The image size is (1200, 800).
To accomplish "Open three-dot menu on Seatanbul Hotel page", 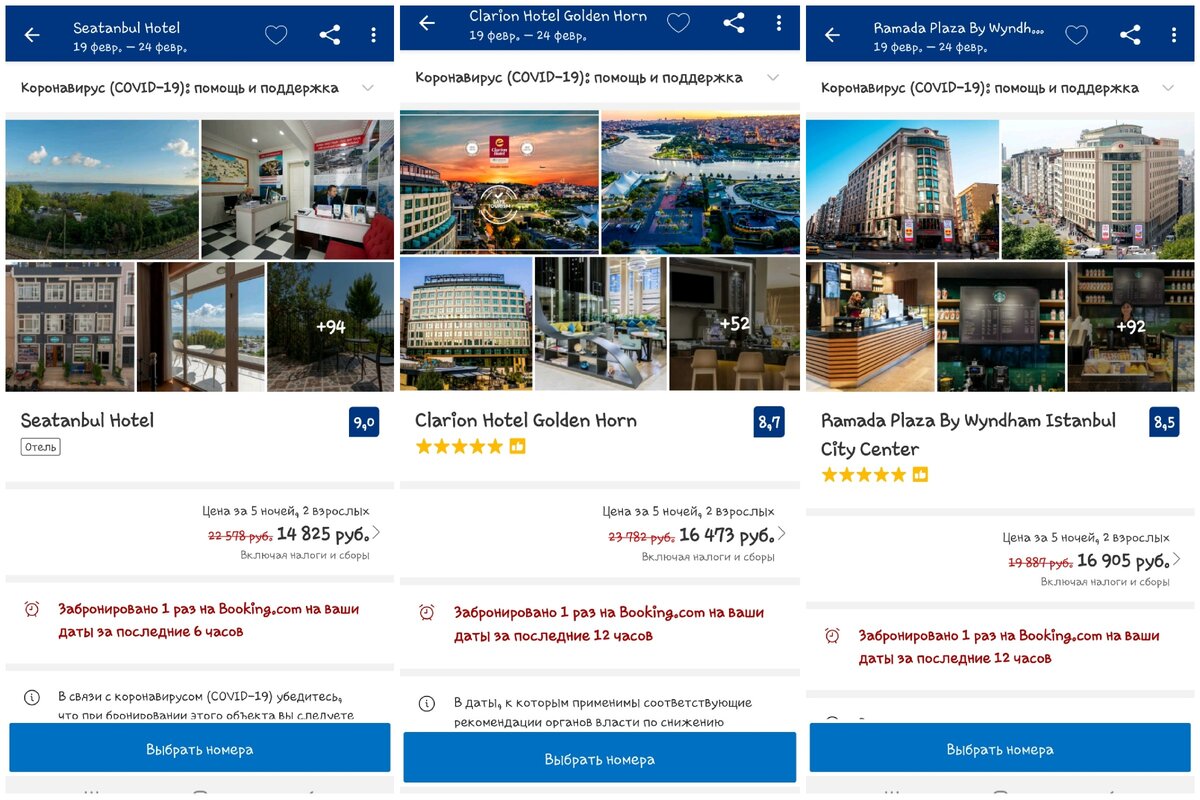I will 373,35.
